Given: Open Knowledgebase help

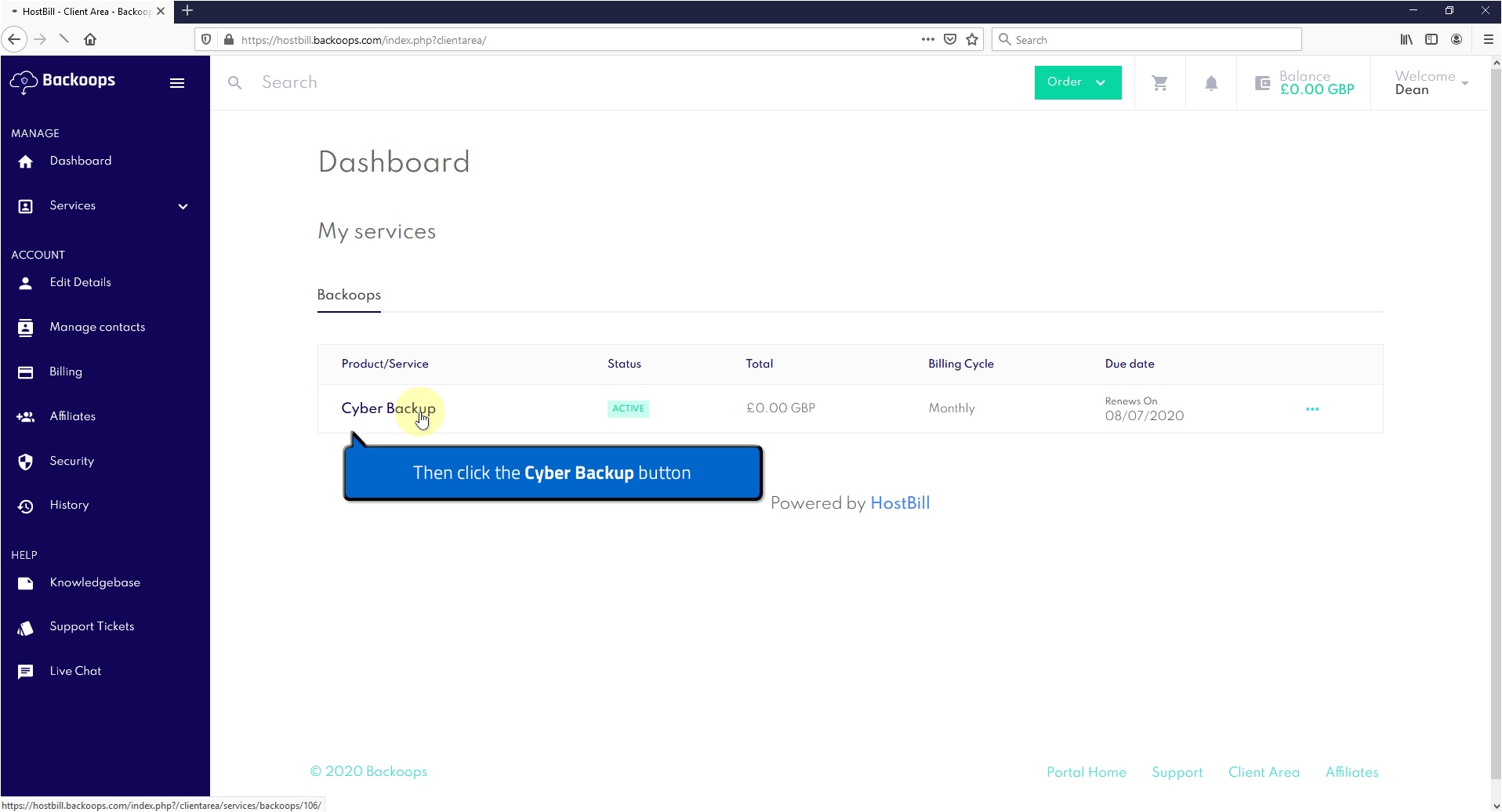Looking at the screenshot, I should click(95, 582).
